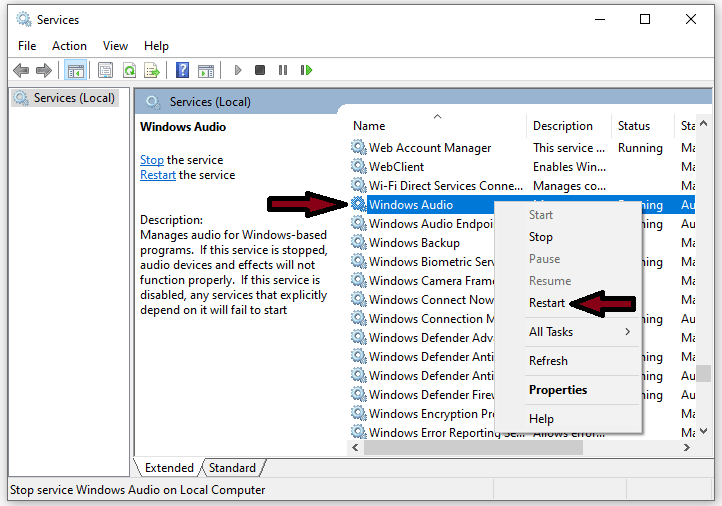Click gear icon beside Windows Connect Now
The height and width of the screenshot is (506, 722).
(359, 299)
